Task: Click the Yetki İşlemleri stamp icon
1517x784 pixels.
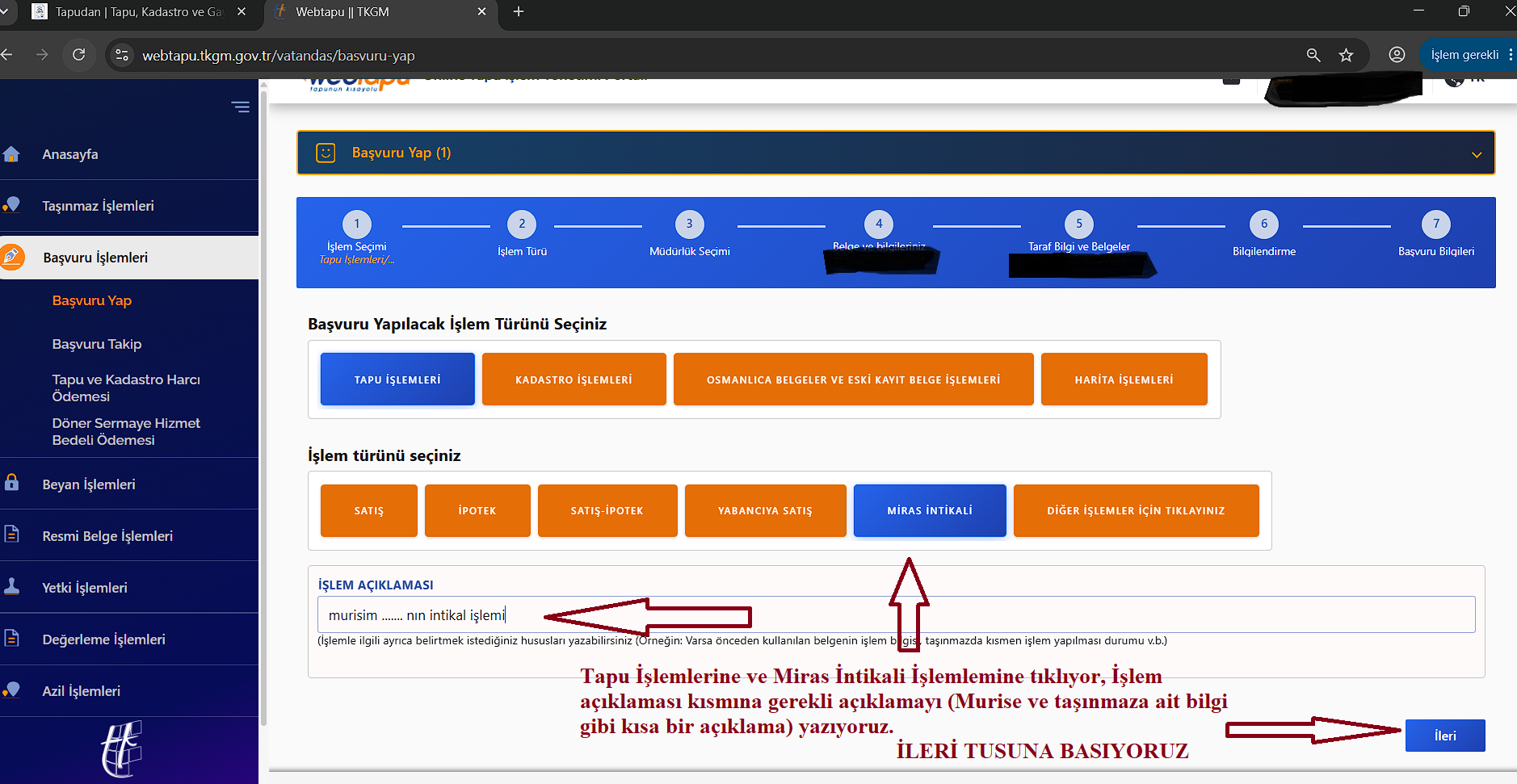Action: (x=11, y=586)
